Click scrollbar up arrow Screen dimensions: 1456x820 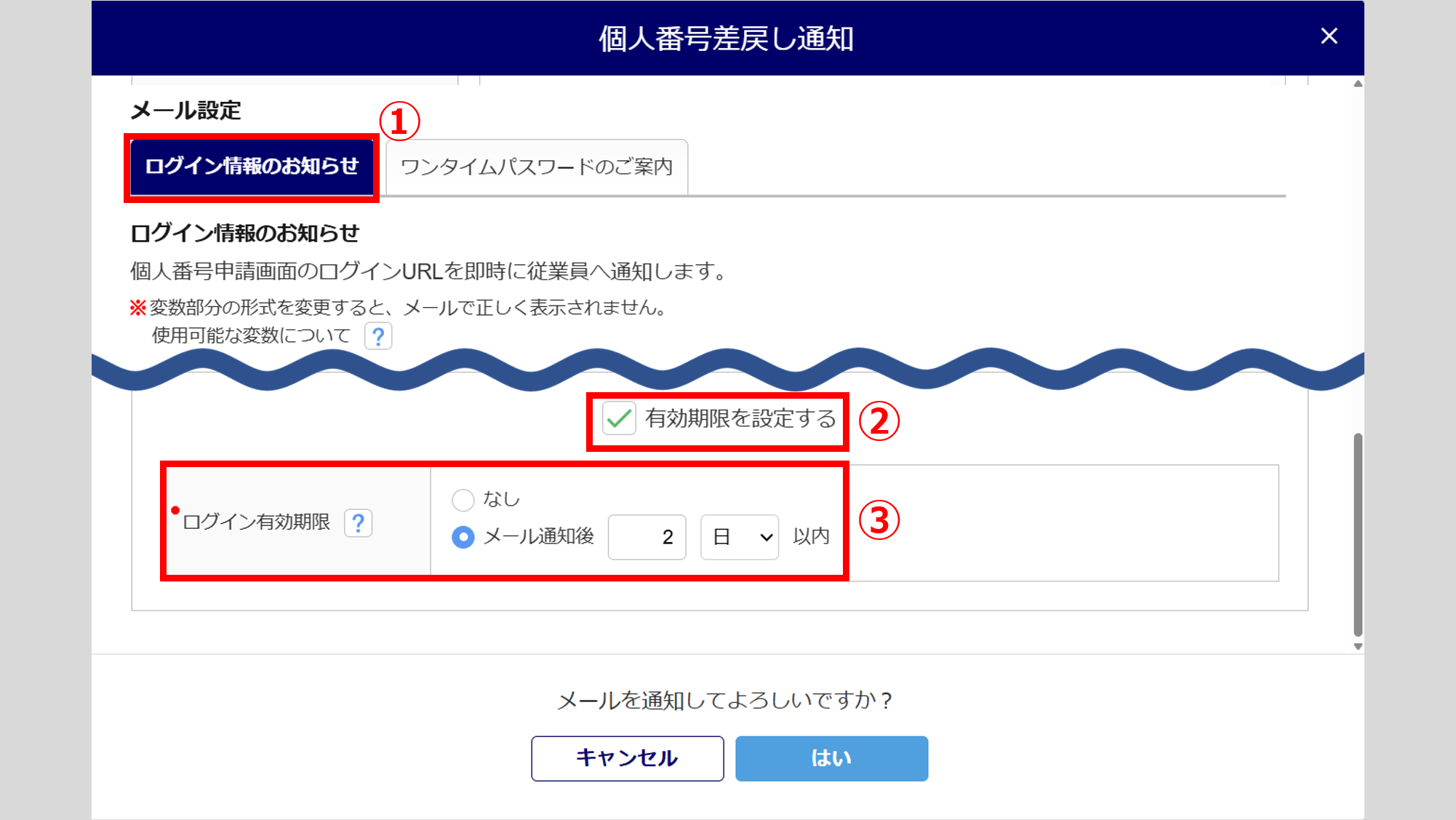[x=1358, y=84]
